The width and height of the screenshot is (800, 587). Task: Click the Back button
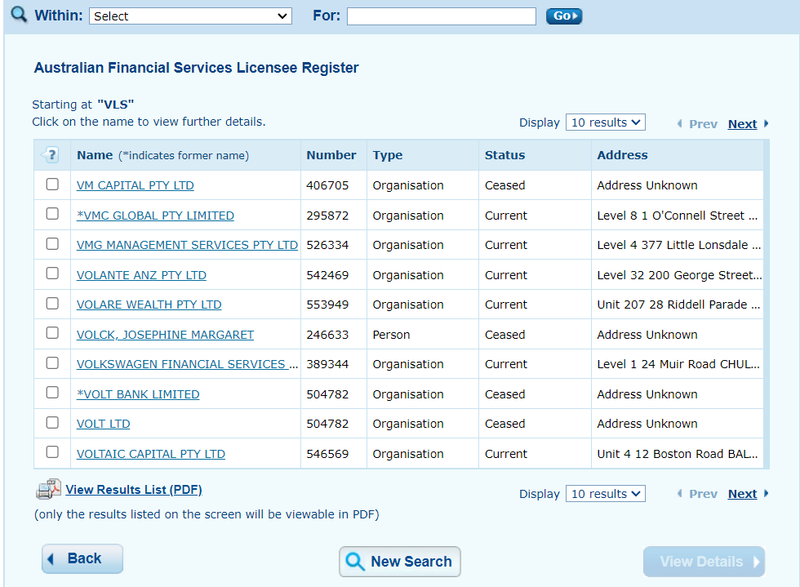point(82,558)
